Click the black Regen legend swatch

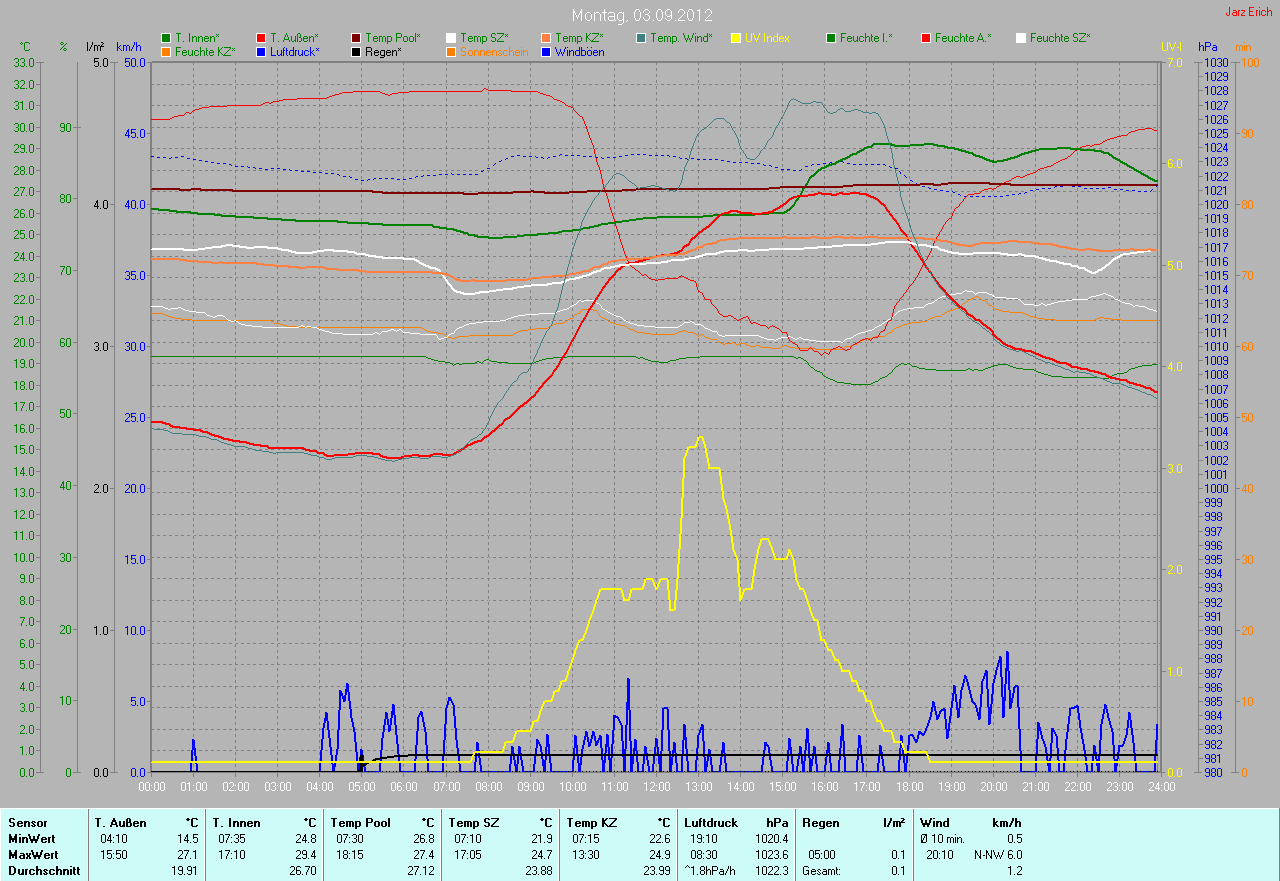356,51
